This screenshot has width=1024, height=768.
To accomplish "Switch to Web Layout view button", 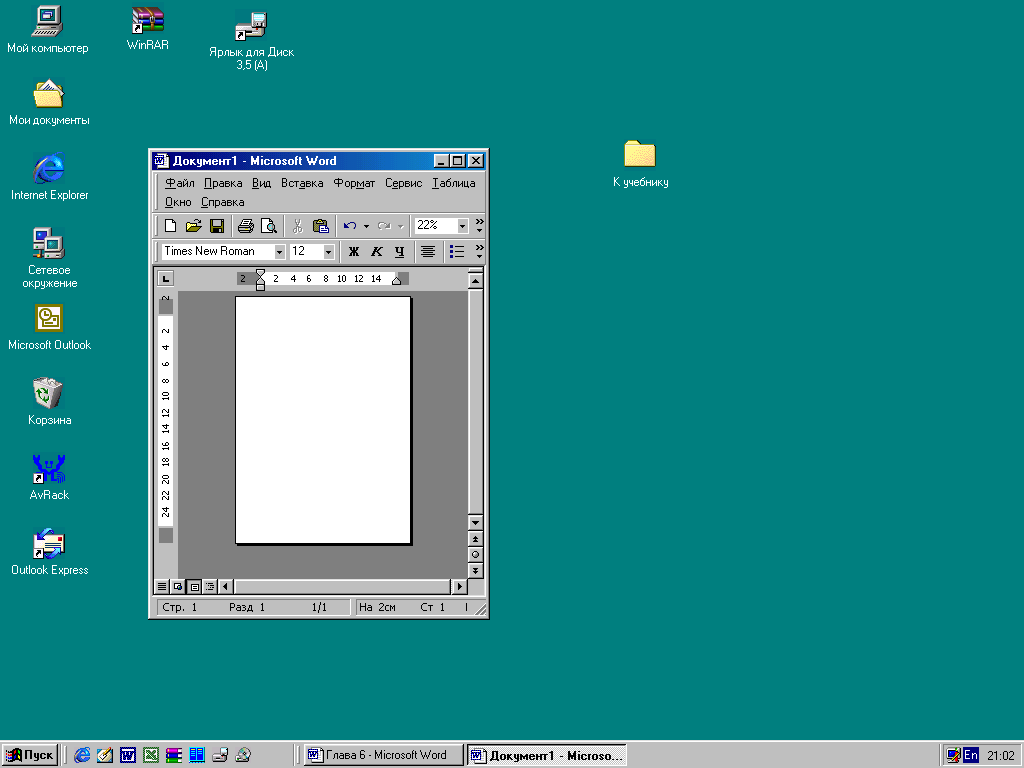I will [x=178, y=586].
